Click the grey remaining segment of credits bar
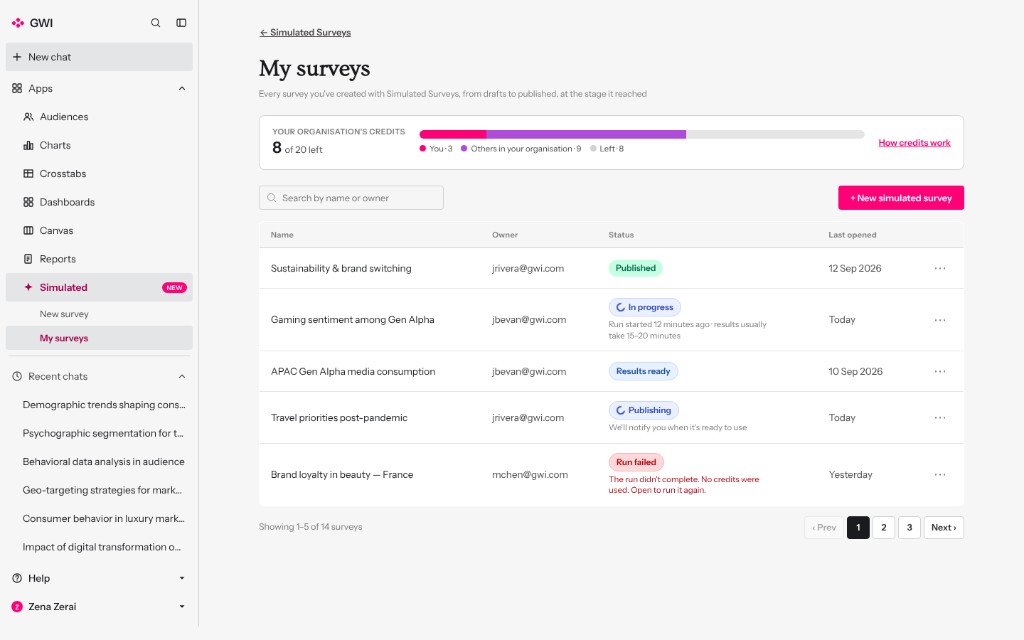Image resolution: width=1024 pixels, height=640 pixels. click(775, 135)
